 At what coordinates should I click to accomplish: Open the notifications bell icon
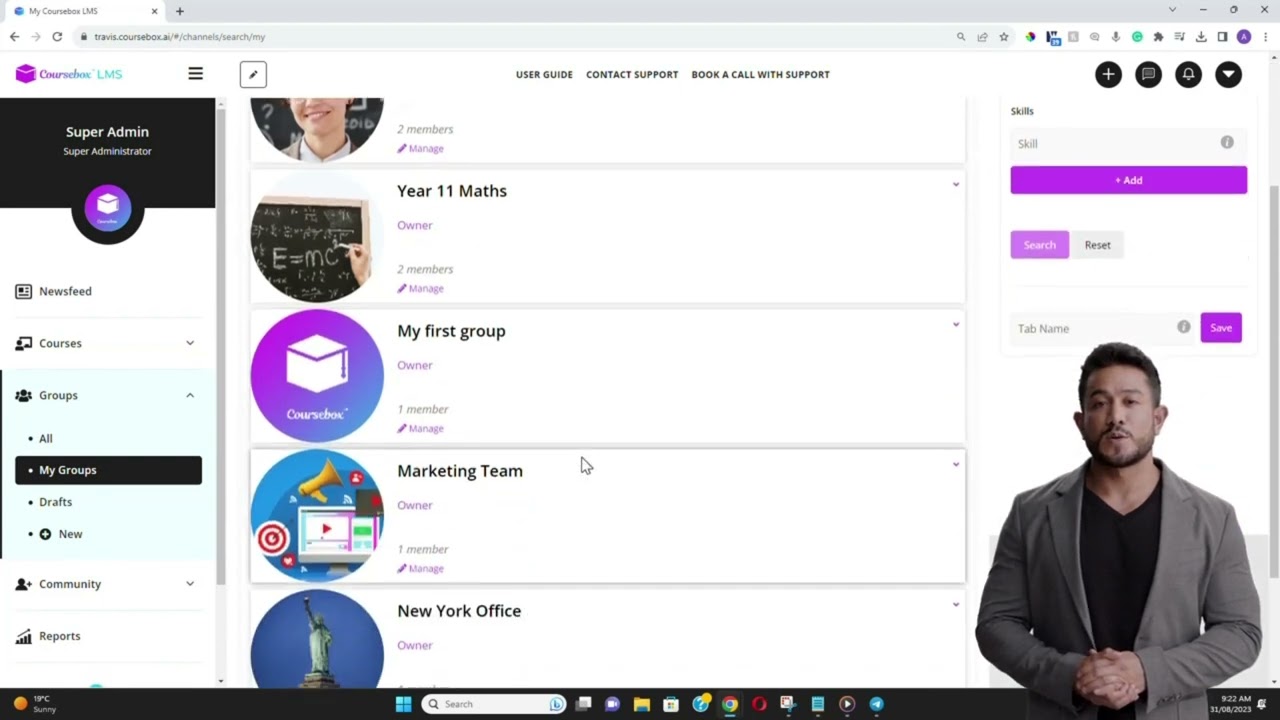1188,74
